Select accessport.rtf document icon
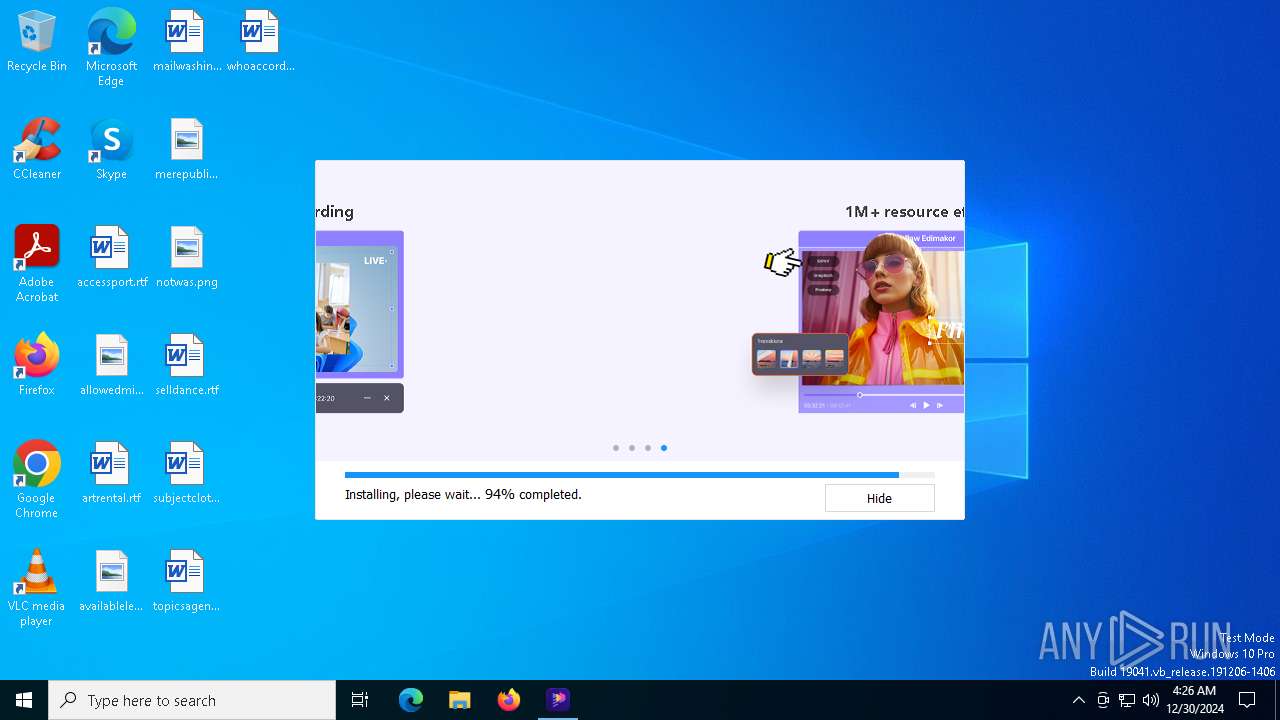 (111, 257)
